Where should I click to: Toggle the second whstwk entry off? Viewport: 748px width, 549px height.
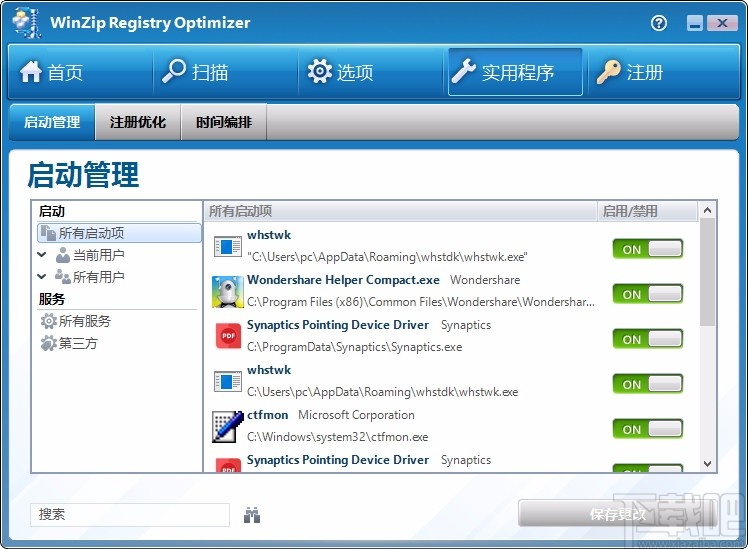(648, 384)
